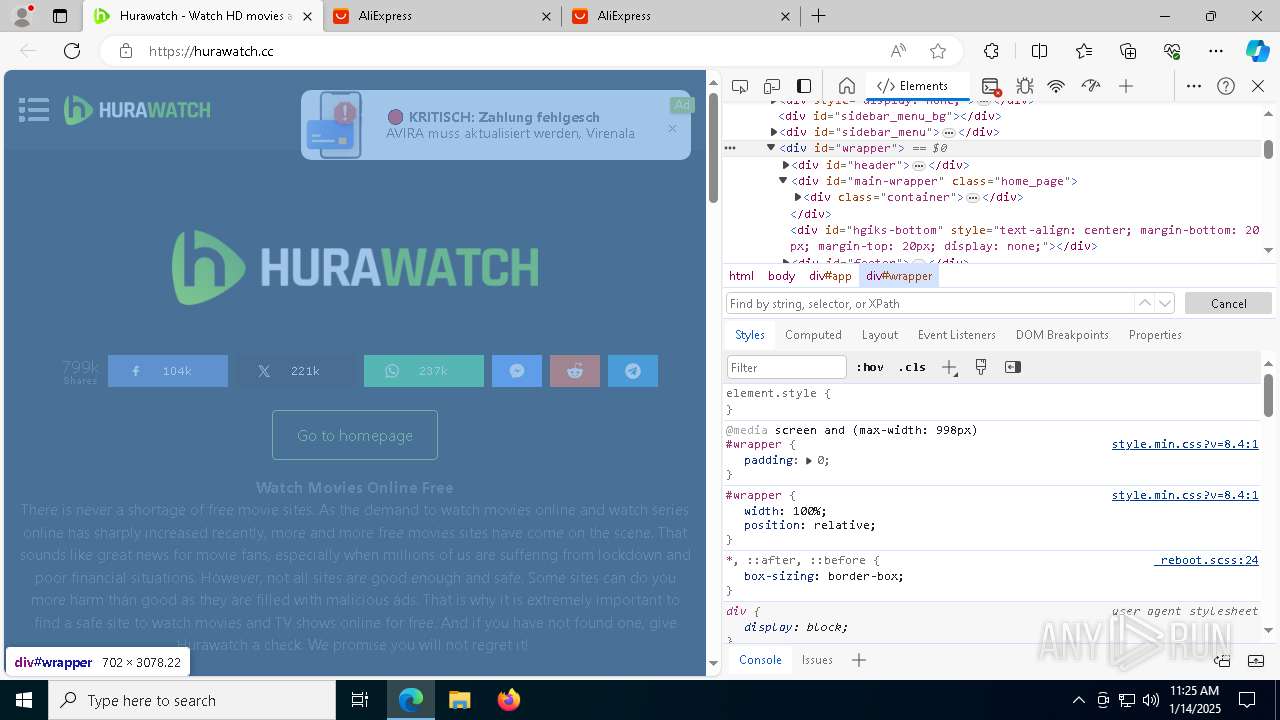1280x720 pixels.
Task: Open the Properties tab
Action: 1155,335
